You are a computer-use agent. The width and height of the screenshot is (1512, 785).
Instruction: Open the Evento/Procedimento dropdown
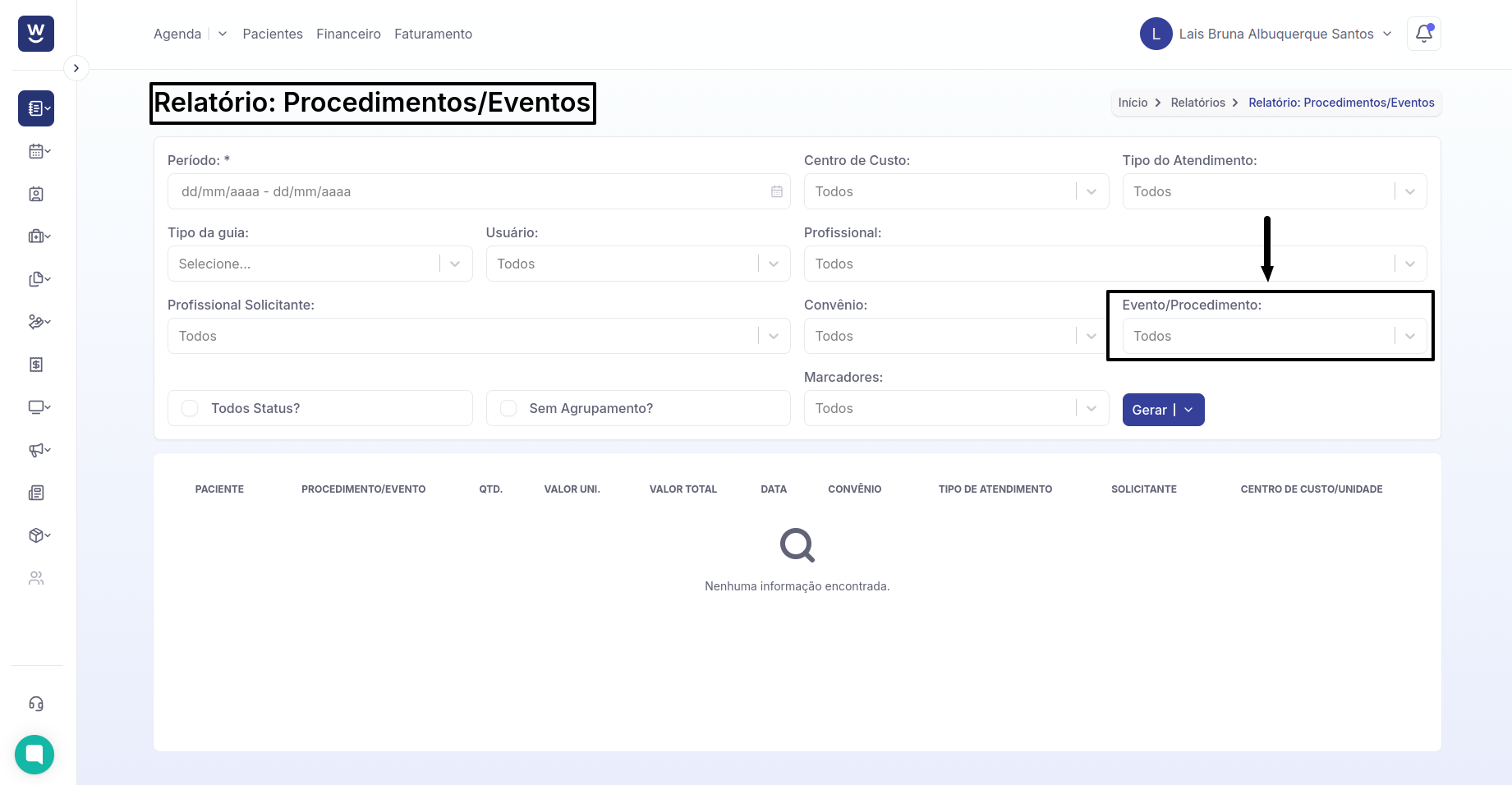coord(1275,336)
